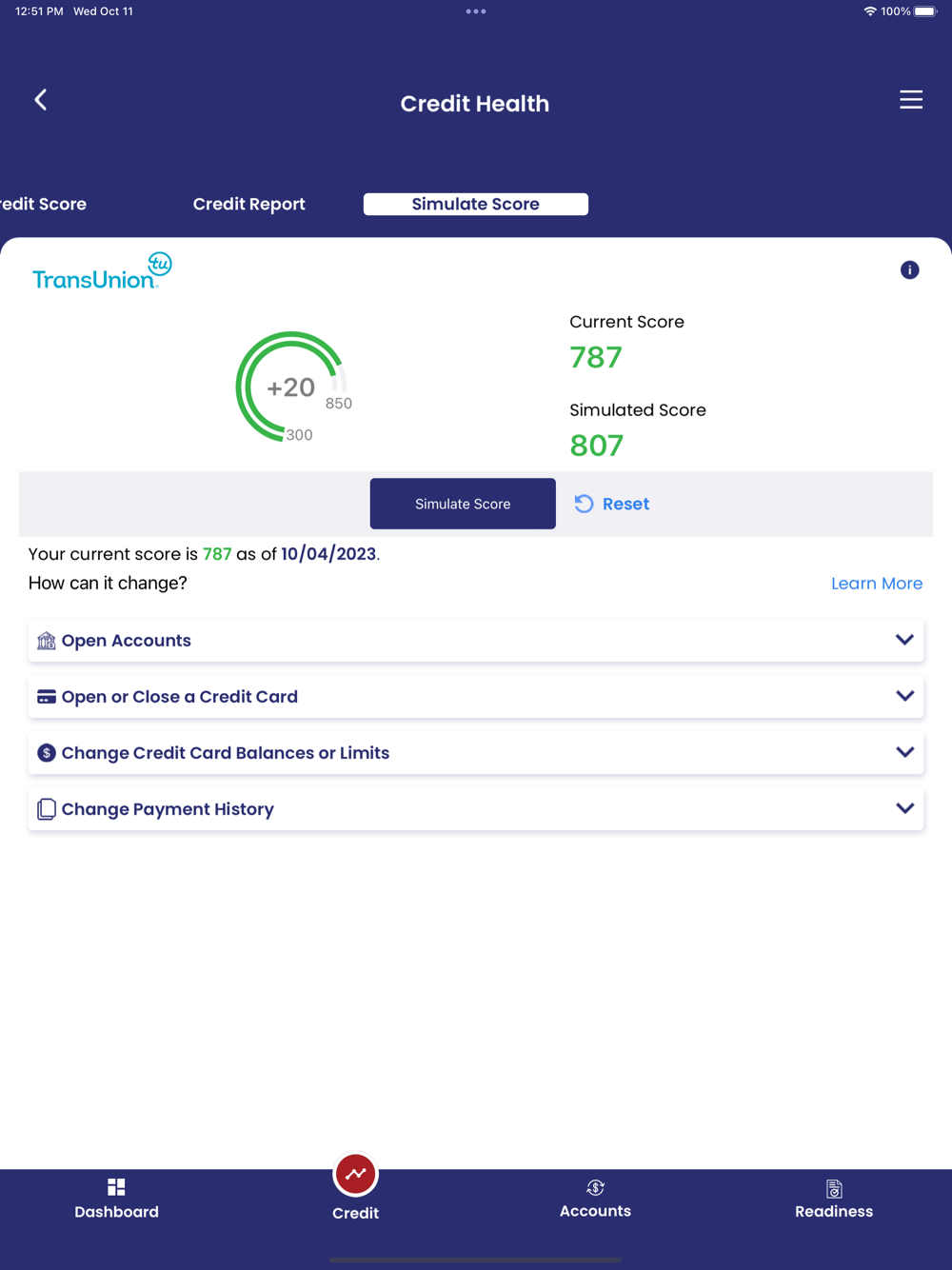Tap the 300 gauge minimum label
Viewport: 952px width, 1270px height.
pos(299,435)
